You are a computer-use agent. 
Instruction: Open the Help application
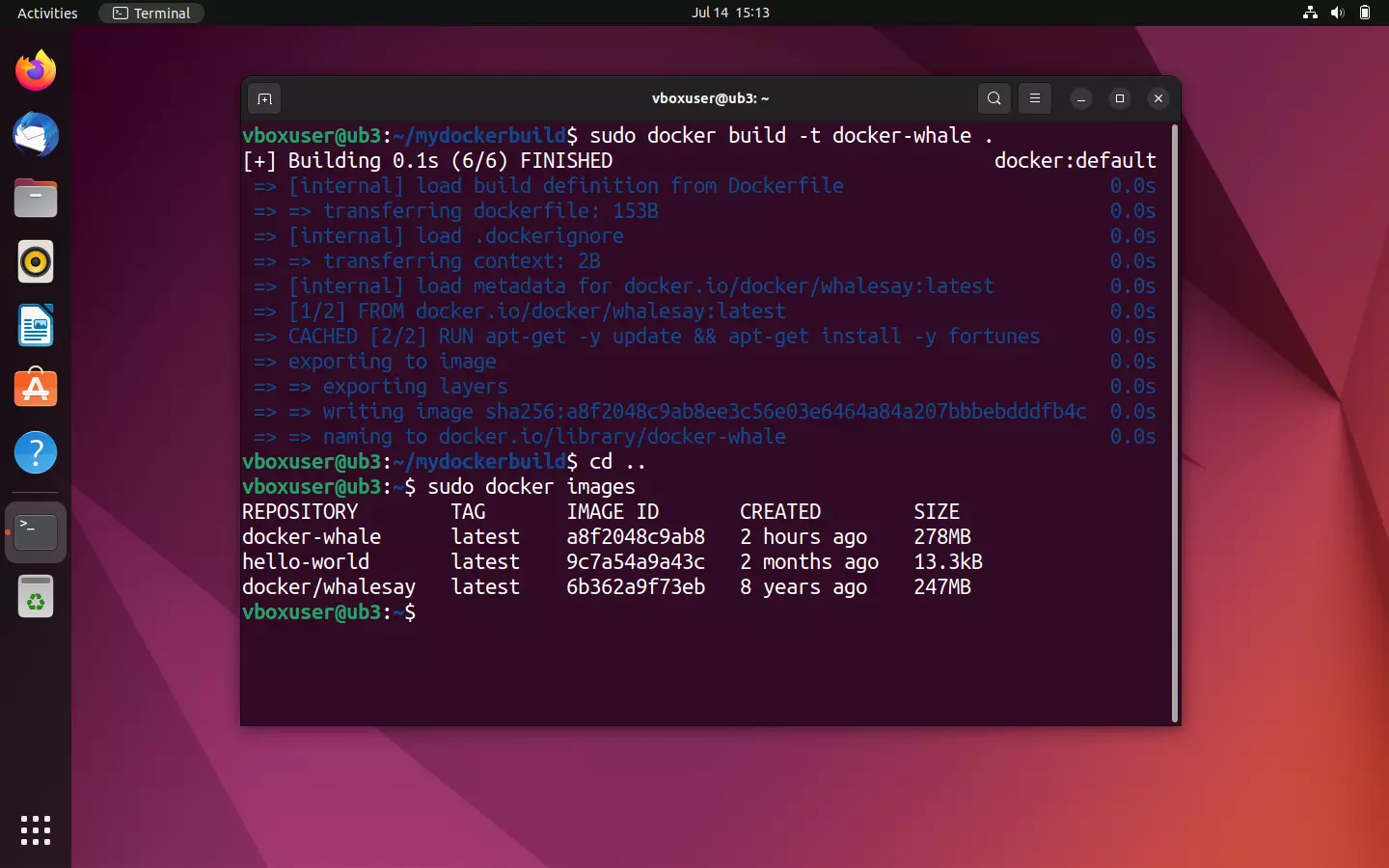[35, 452]
